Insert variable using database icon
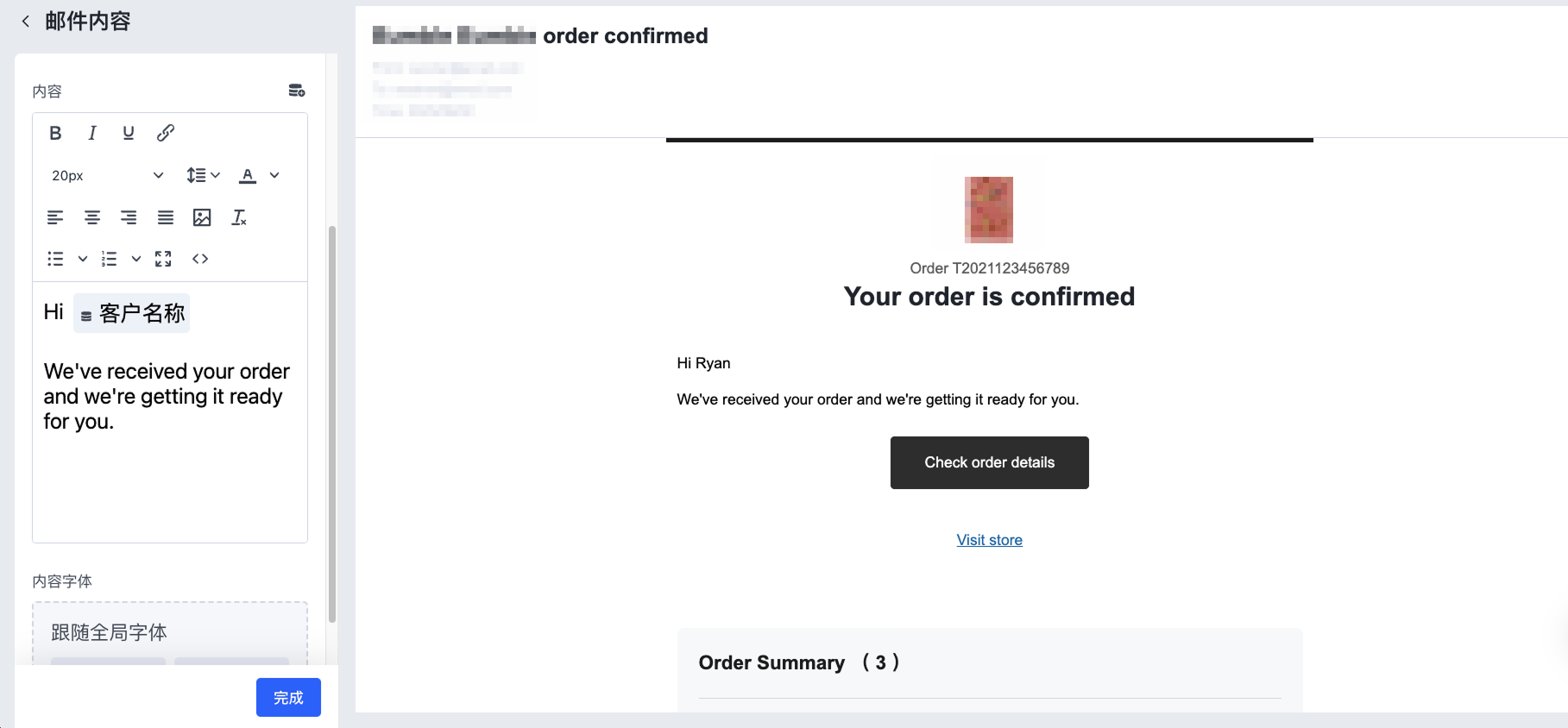1568x728 pixels. click(x=297, y=91)
